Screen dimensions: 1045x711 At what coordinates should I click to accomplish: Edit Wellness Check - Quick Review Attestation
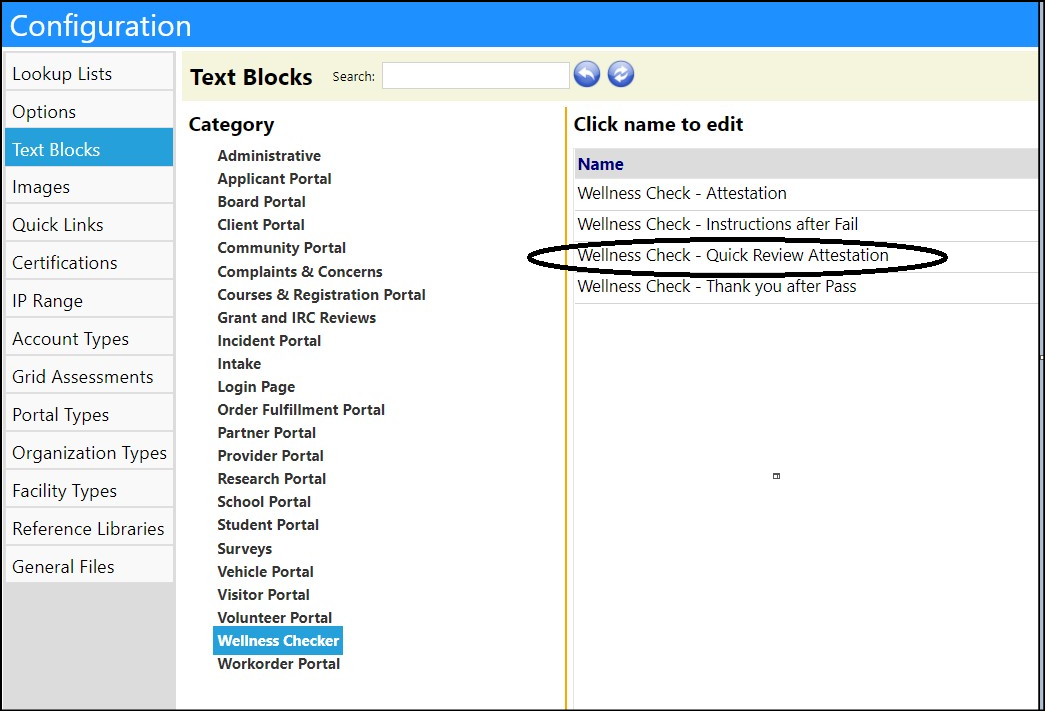click(x=733, y=255)
